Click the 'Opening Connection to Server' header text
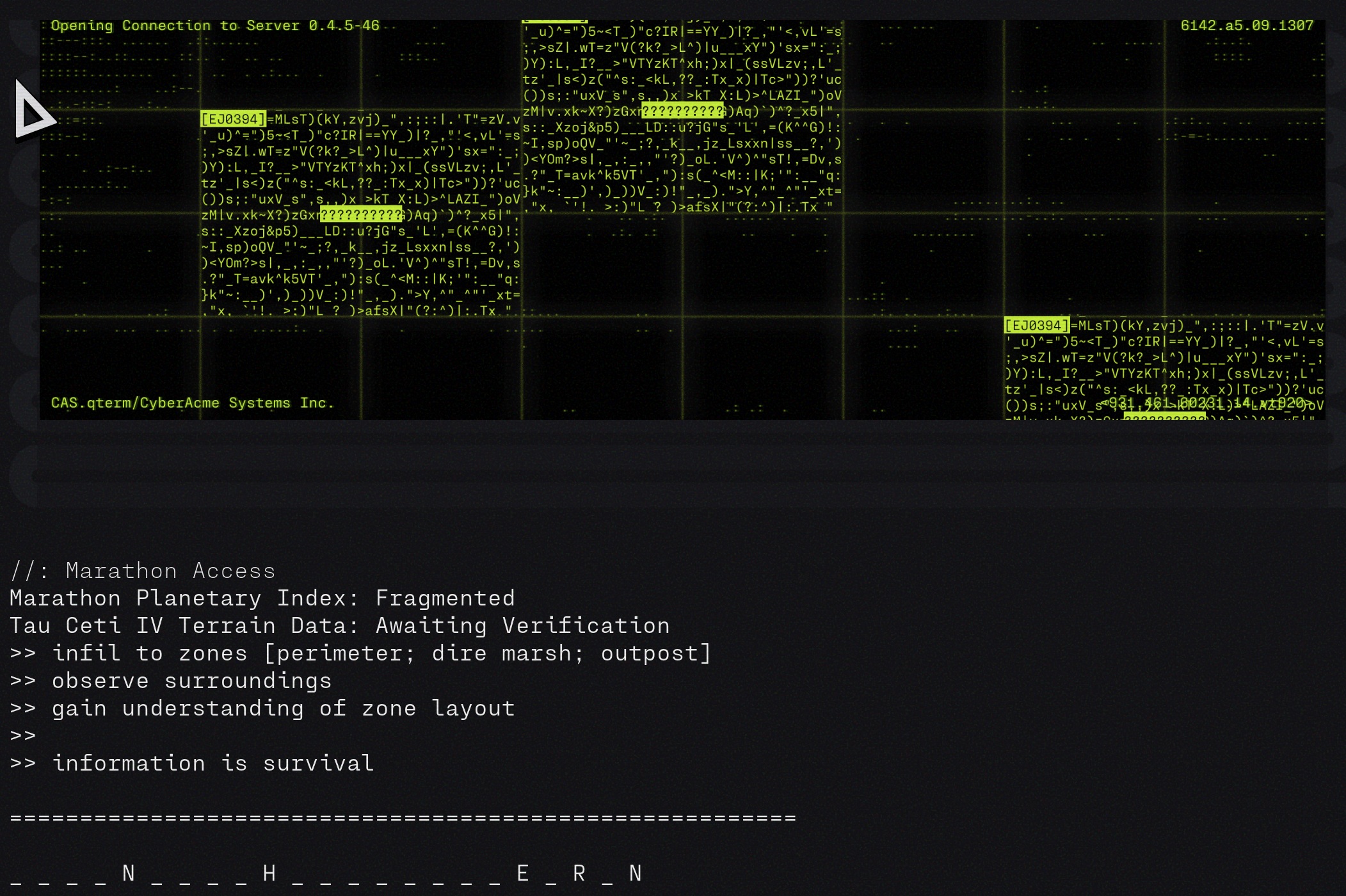This screenshot has height=896, width=1346. [215, 26]
